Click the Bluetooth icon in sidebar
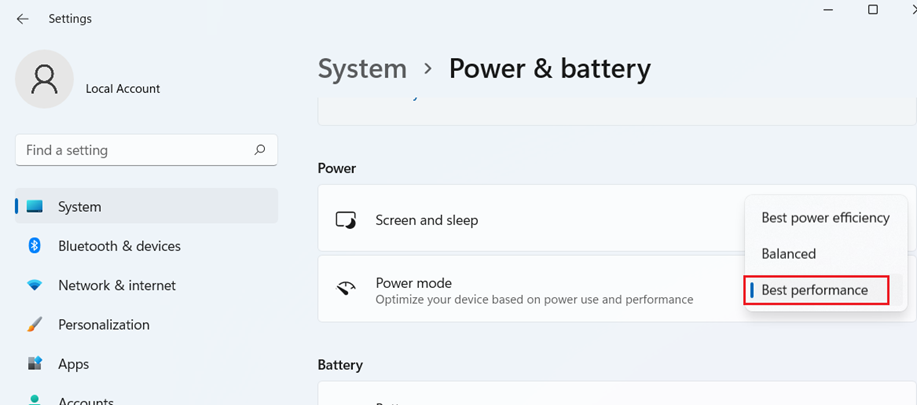The height and width of the screenshot is (405, 917). click(x=34, y=246)
